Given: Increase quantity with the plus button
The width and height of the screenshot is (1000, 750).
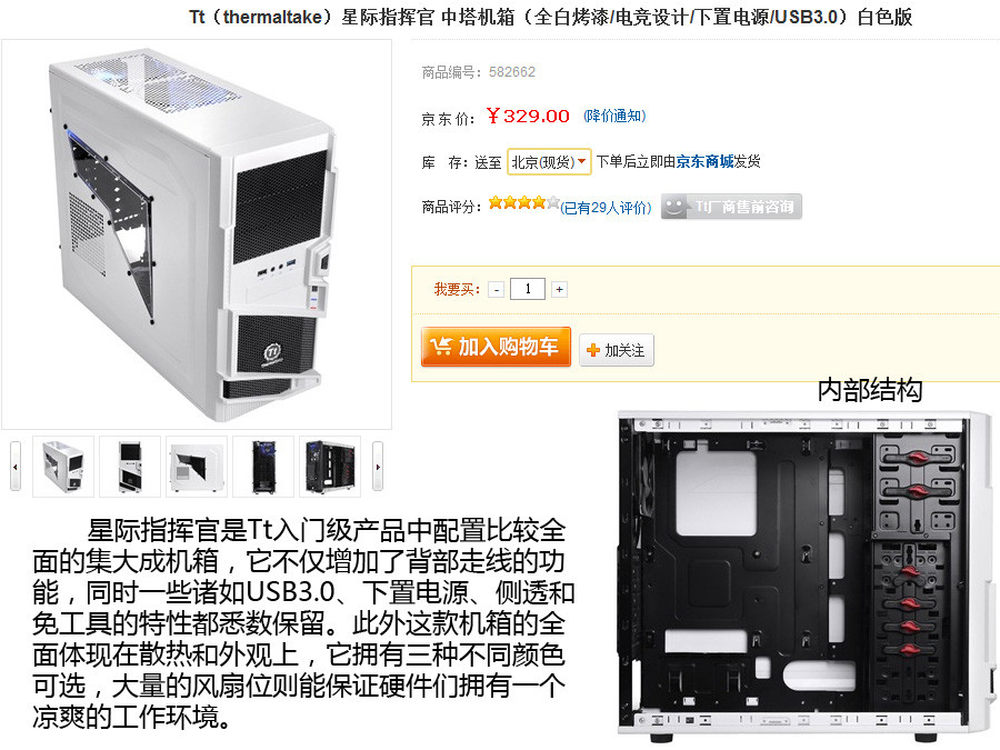Looking at the screenshot, I should [559, 290].
